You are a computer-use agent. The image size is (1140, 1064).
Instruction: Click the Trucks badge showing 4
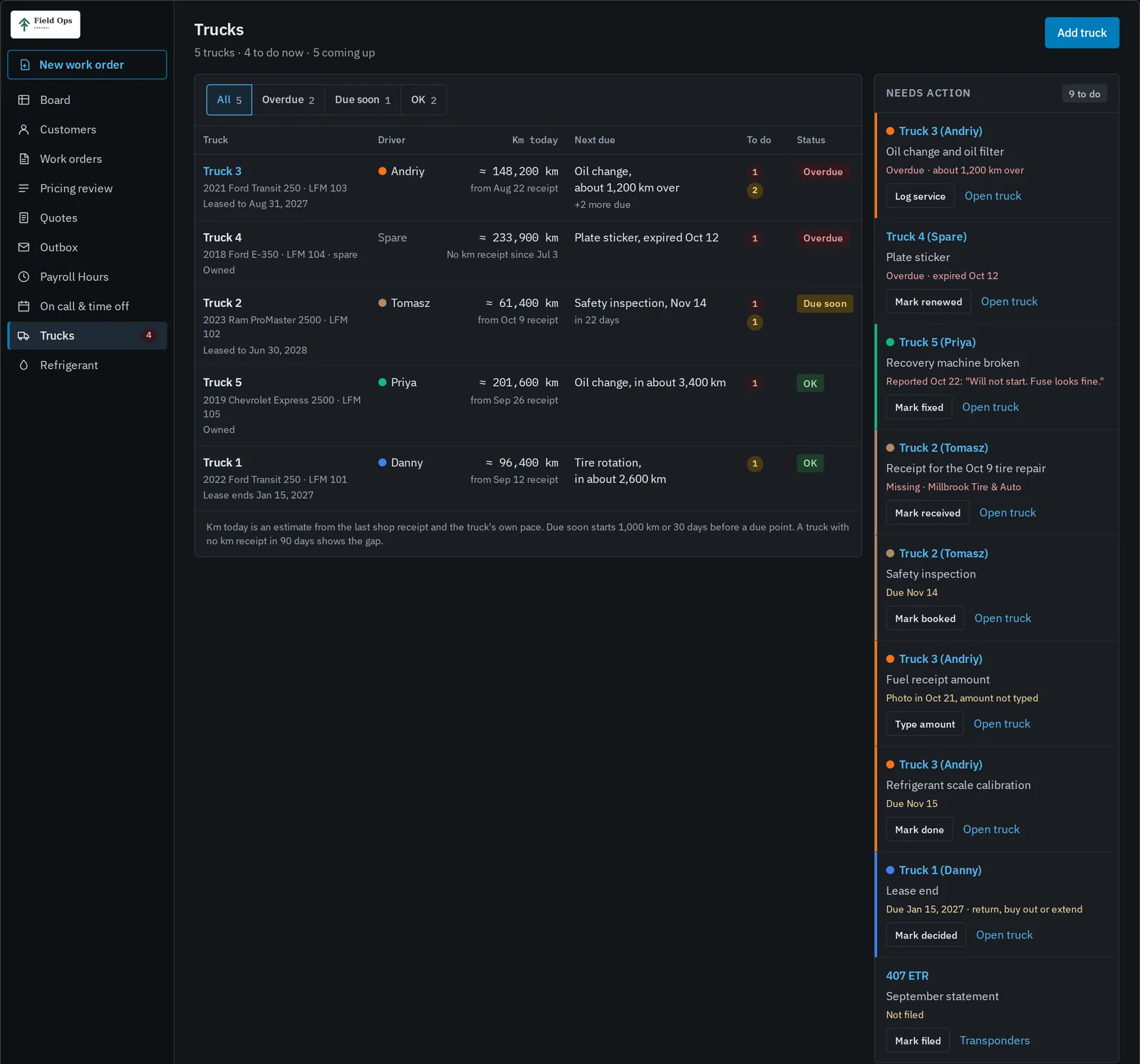[149, 335]
